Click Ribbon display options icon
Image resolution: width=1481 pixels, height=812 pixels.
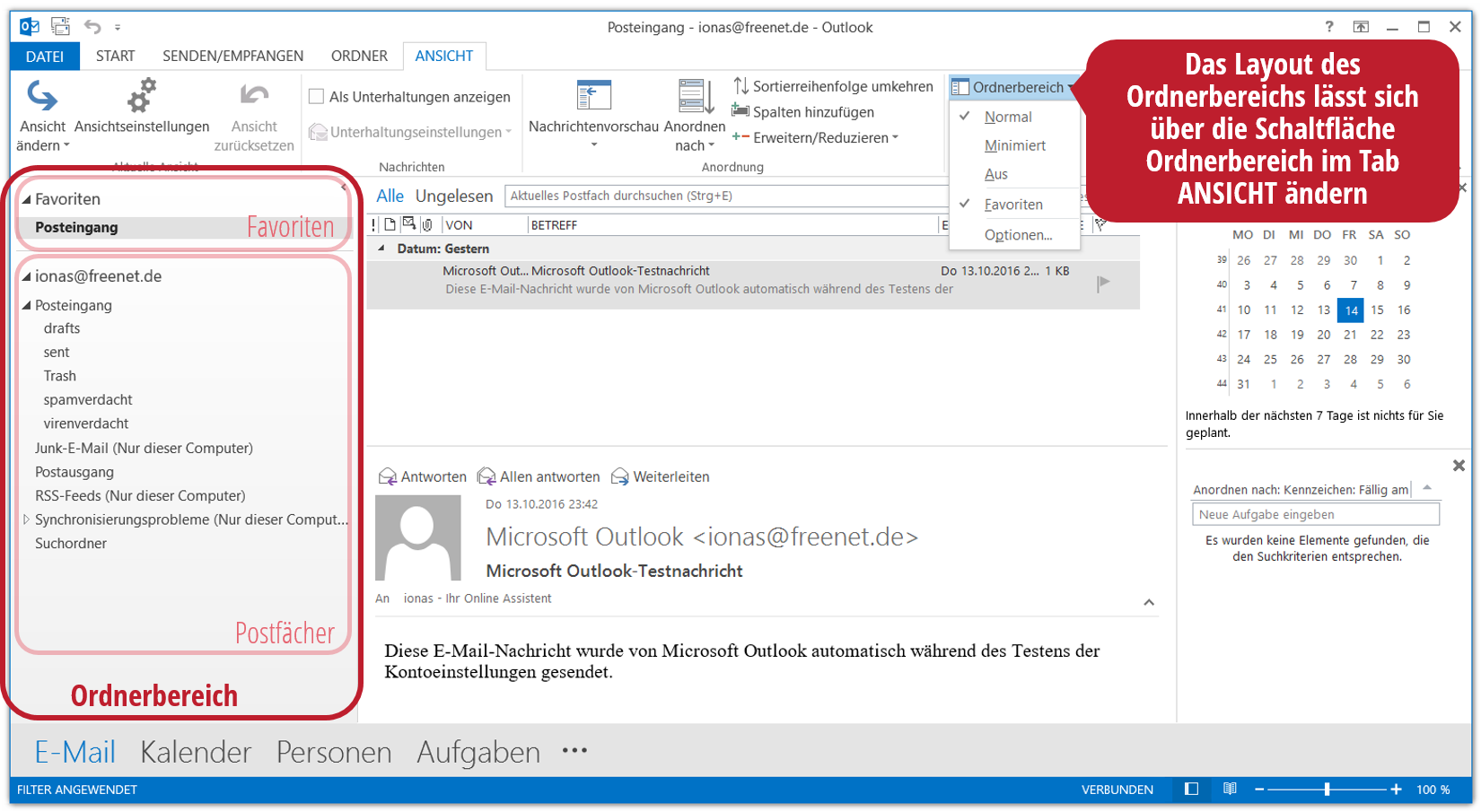(1362, 27)
